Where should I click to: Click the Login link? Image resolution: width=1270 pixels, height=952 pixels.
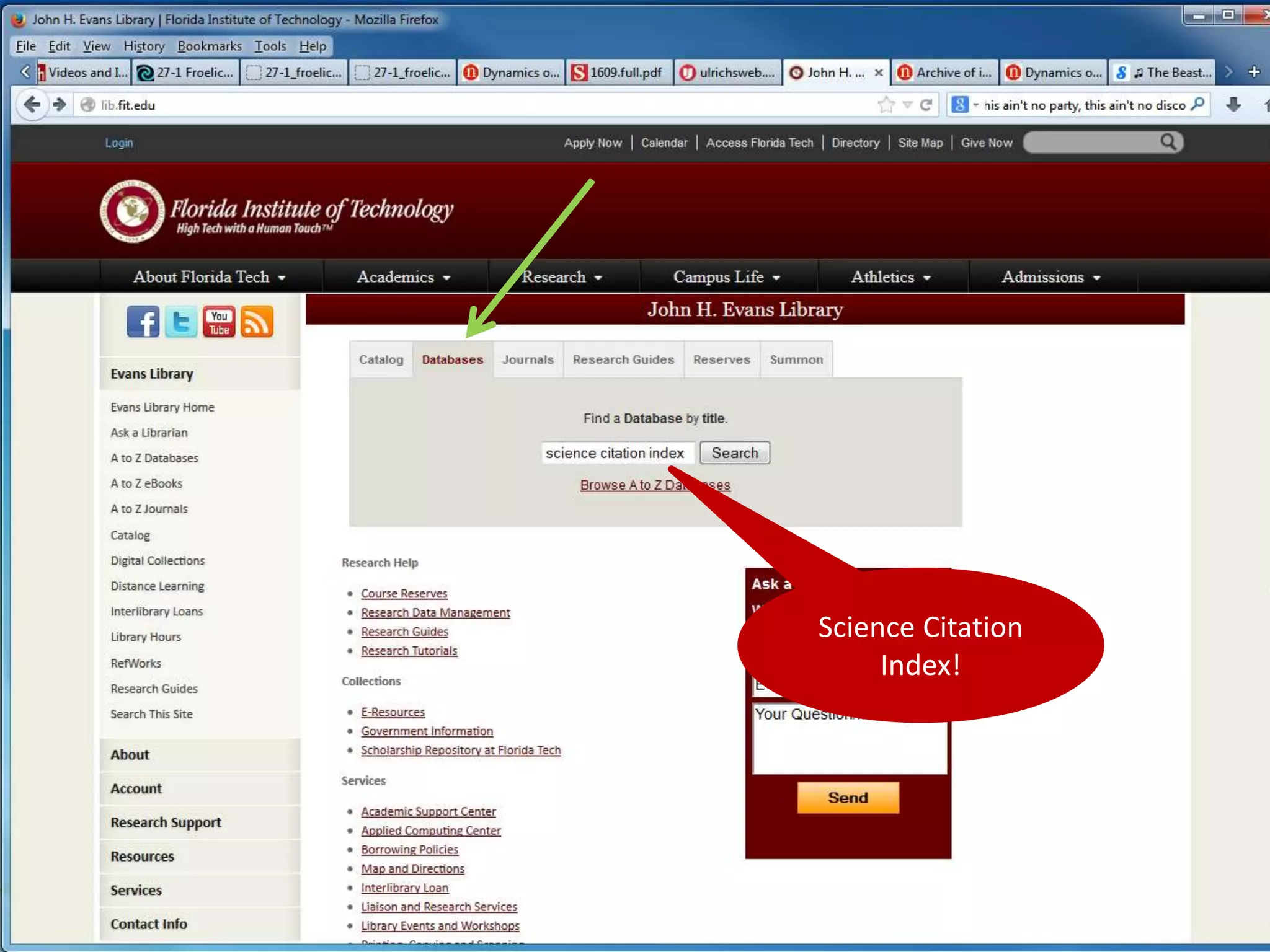[x=118, y=143]
